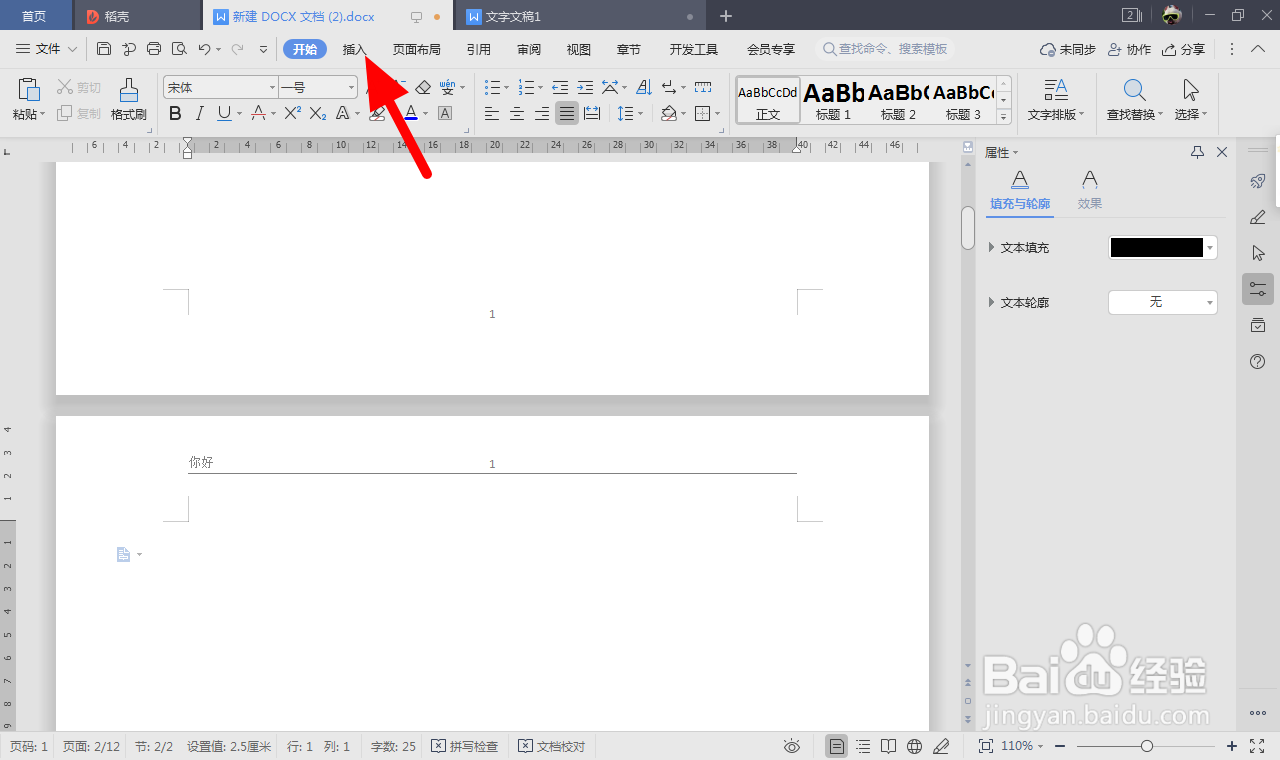This screenshot has height=760, width=1280.
Task: Click the command search box
Action: pyautogui.click(x=885, y=49)
